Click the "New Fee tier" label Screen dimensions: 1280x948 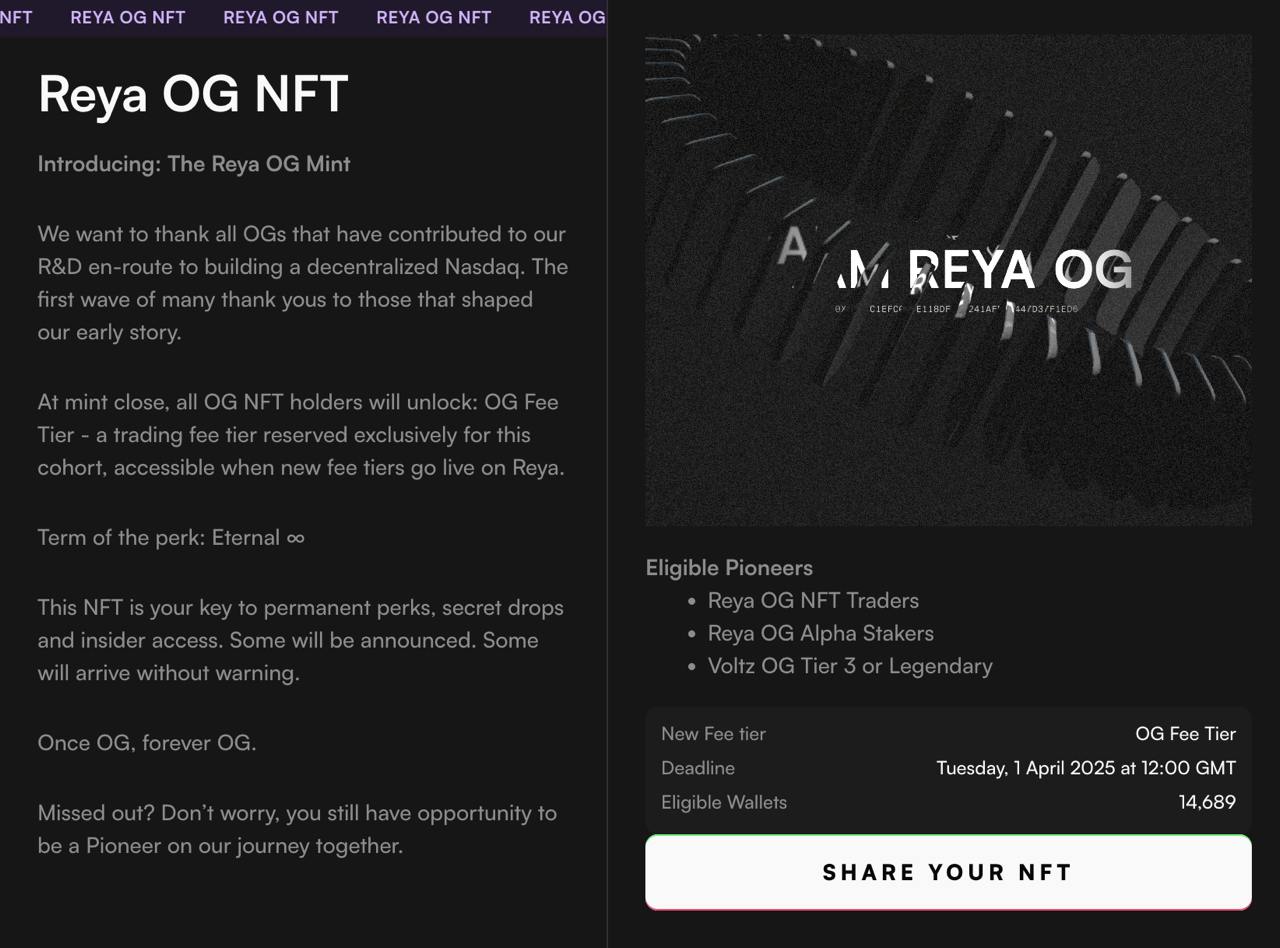(x=713, y=734)
